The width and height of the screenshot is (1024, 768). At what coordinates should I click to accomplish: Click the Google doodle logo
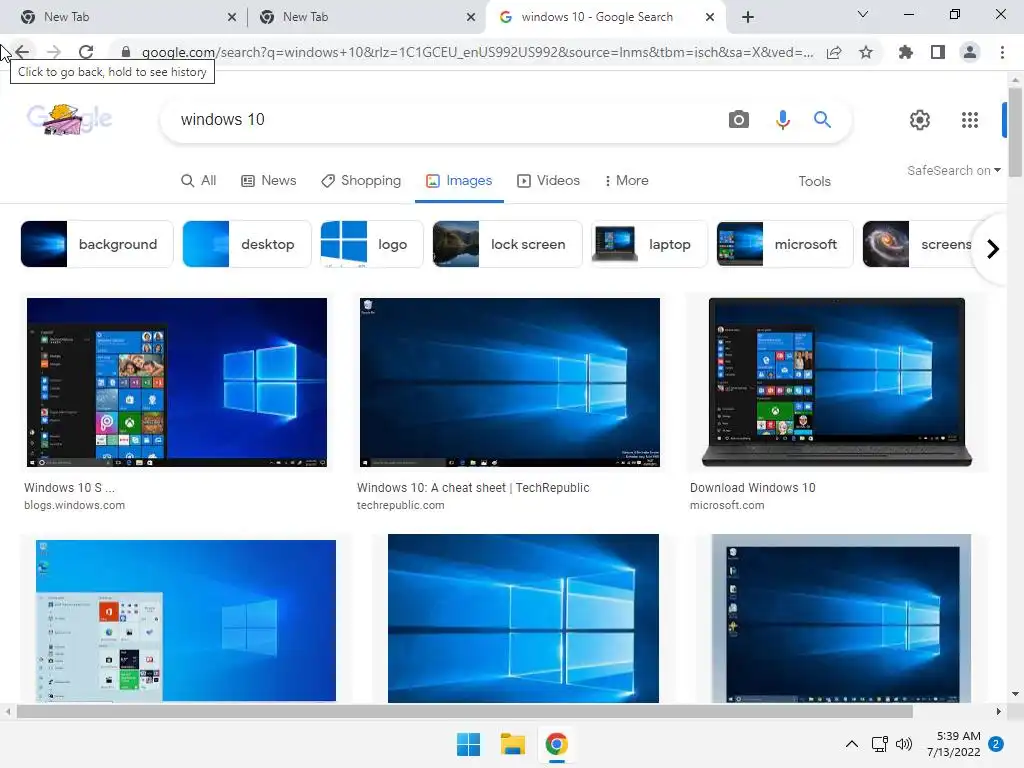(70, 120)
